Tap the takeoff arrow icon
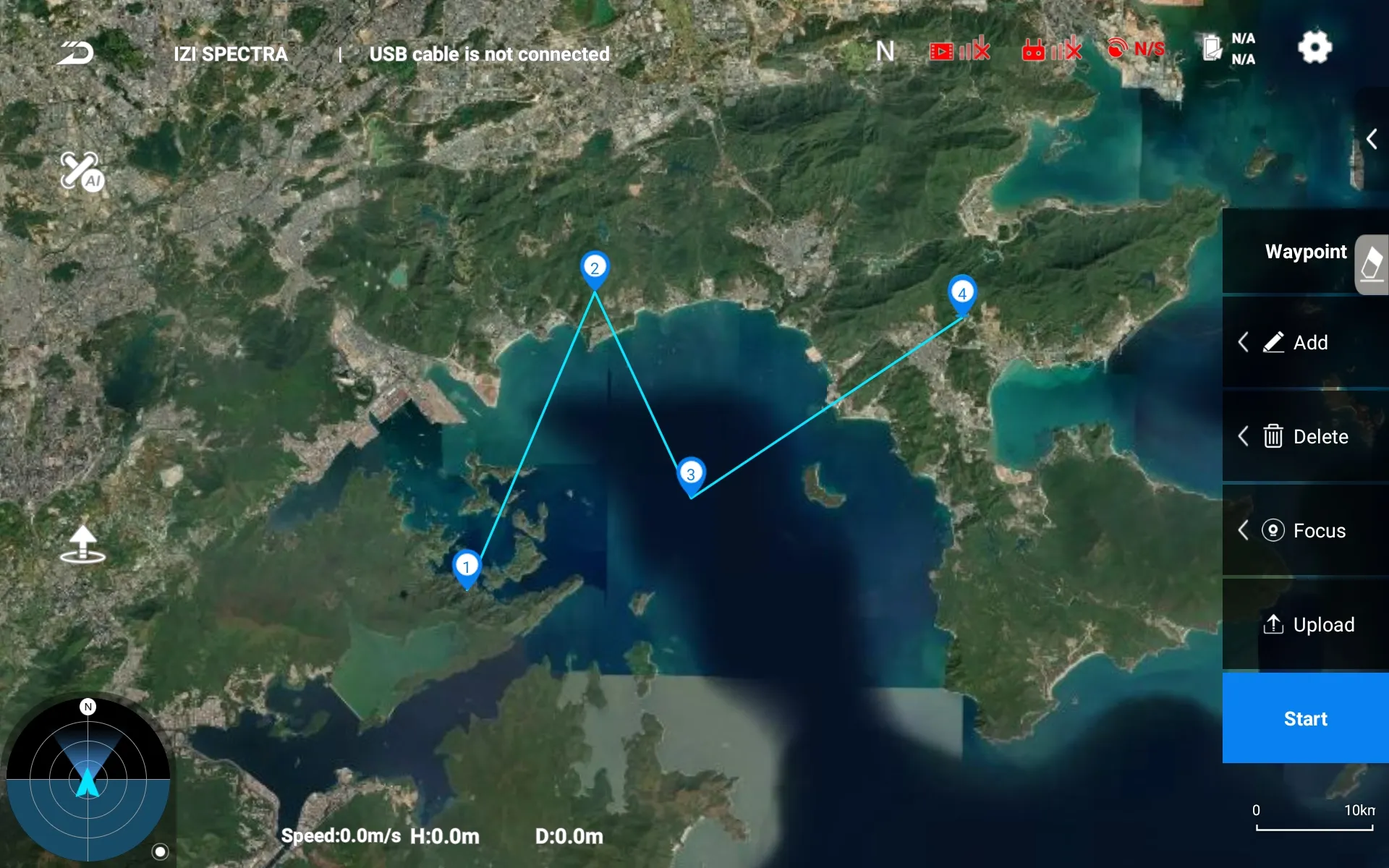This screenshot has height=868, width=1389. [82, 544]
